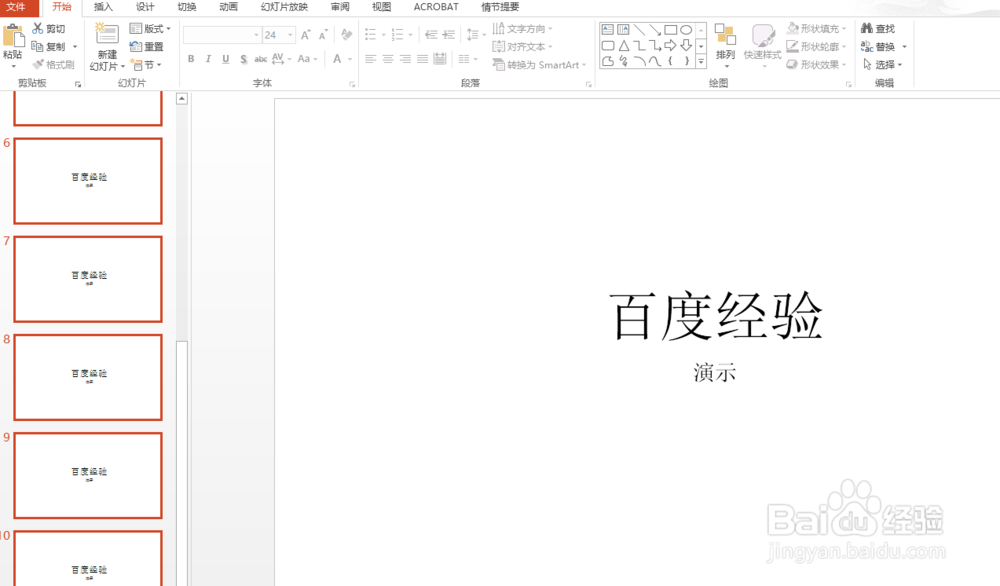1000x586 pixels.
Task: Increase font size with the larger A
Action: click(x=305, y=35)
